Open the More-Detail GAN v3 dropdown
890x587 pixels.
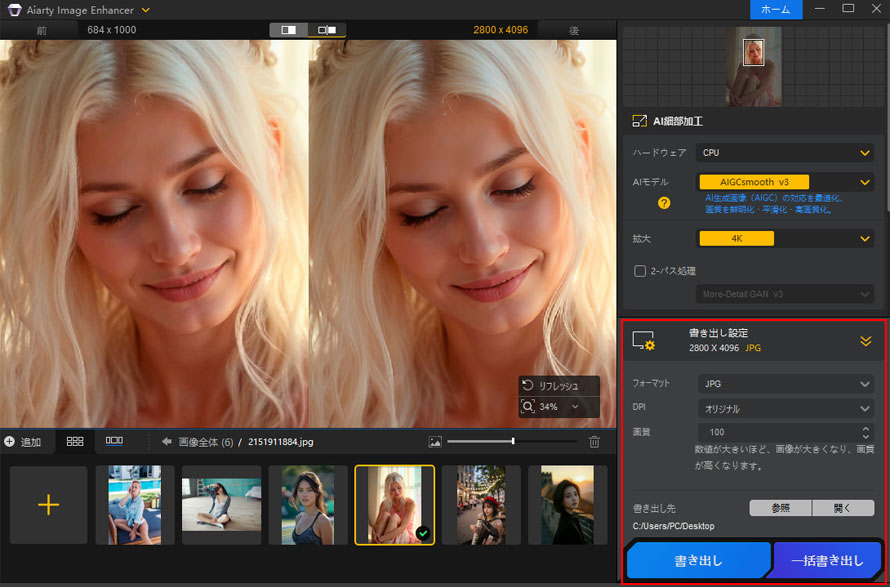(785, 294)
